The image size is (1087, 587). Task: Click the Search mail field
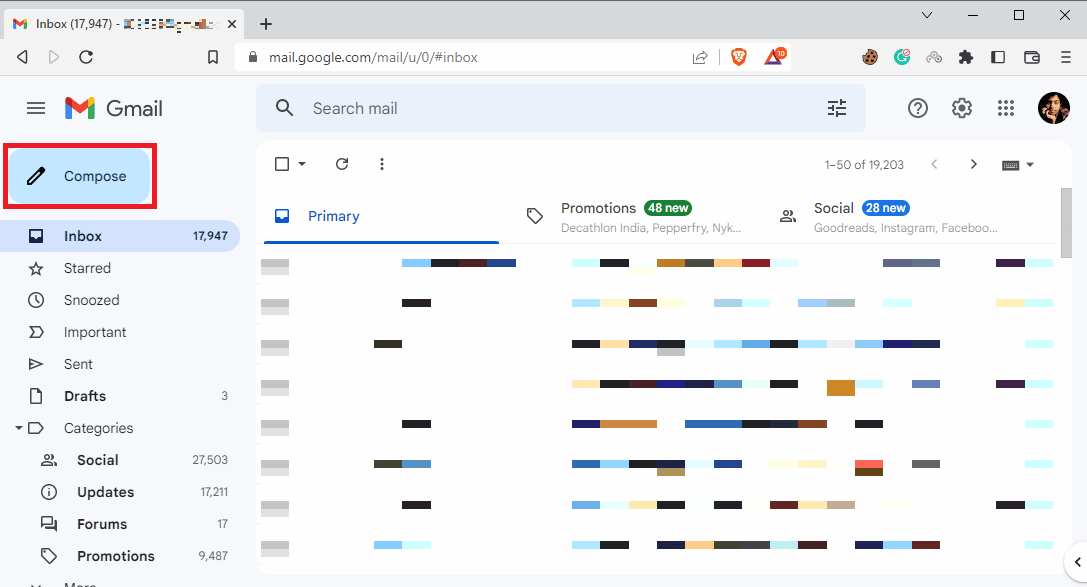pos(560,108)
